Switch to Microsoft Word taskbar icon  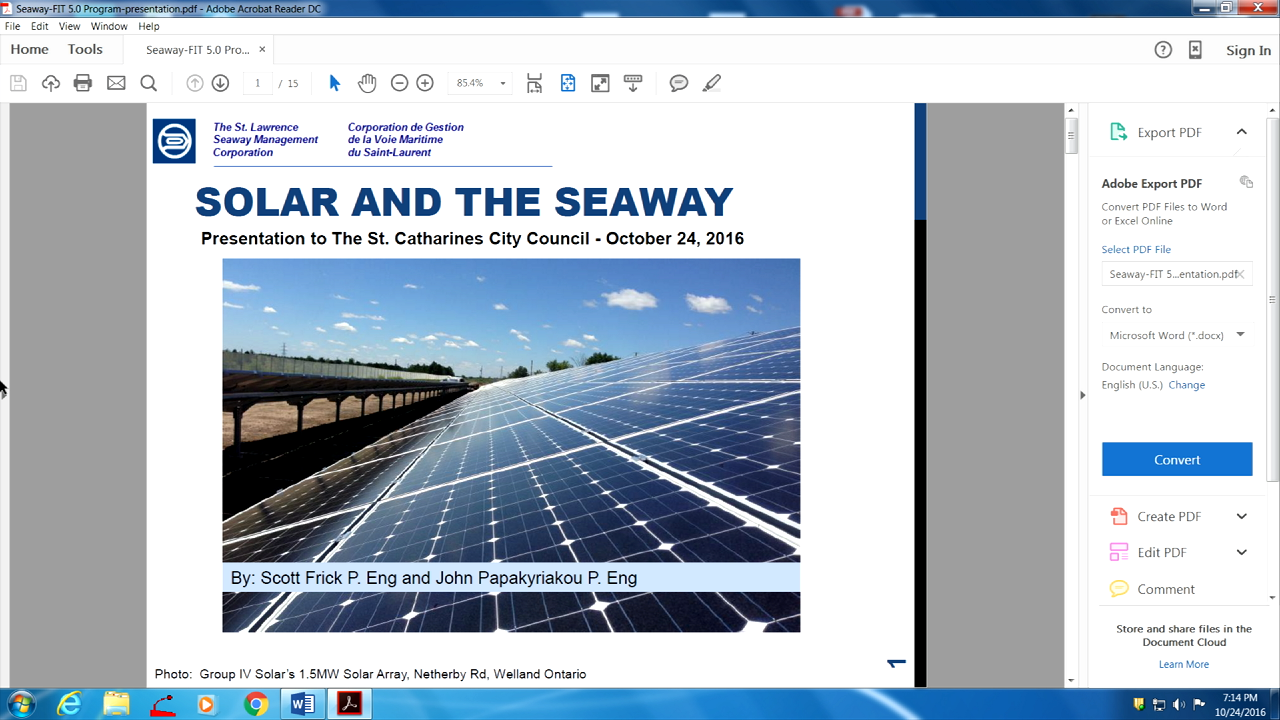(x=302, y=704)
